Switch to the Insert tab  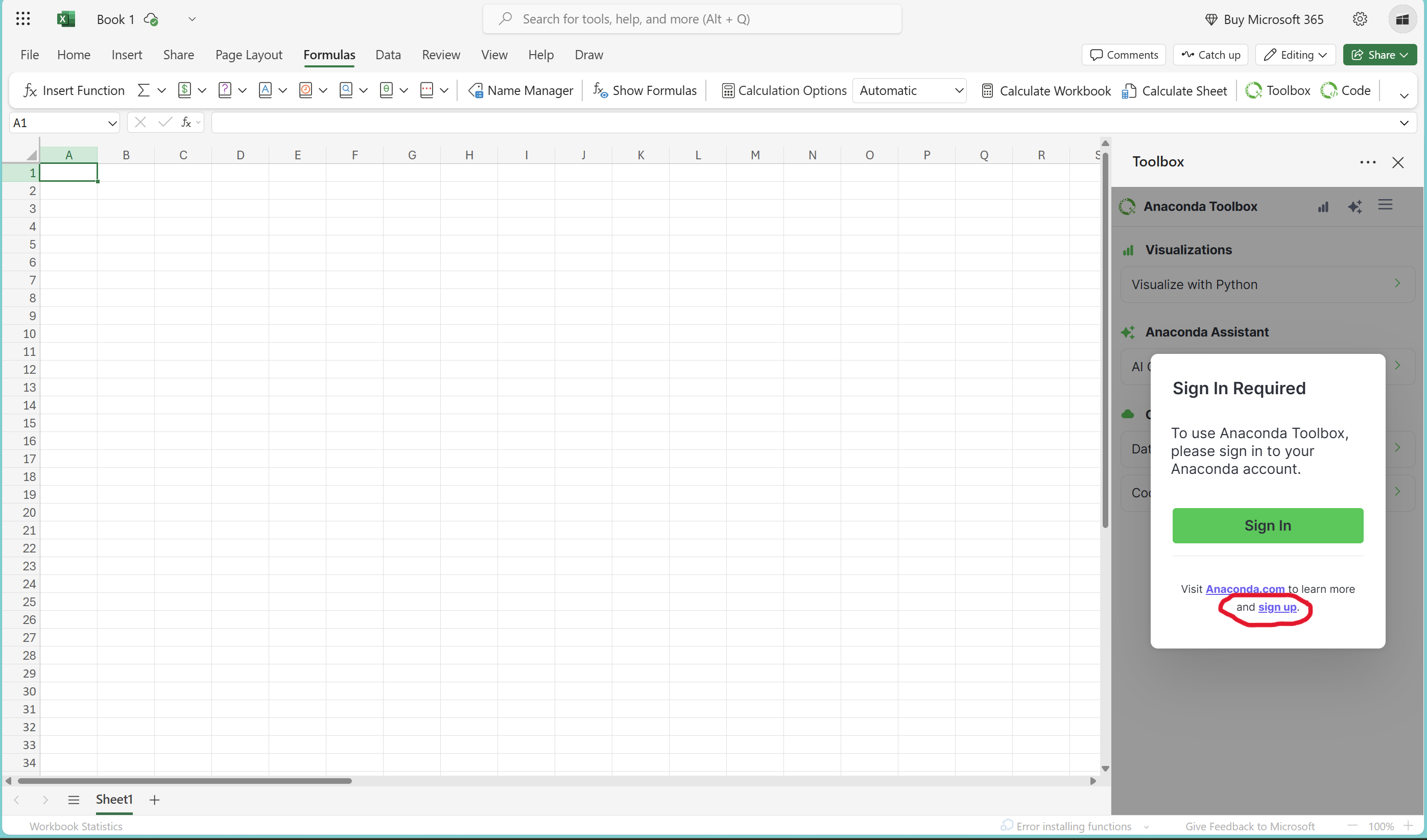127,55
